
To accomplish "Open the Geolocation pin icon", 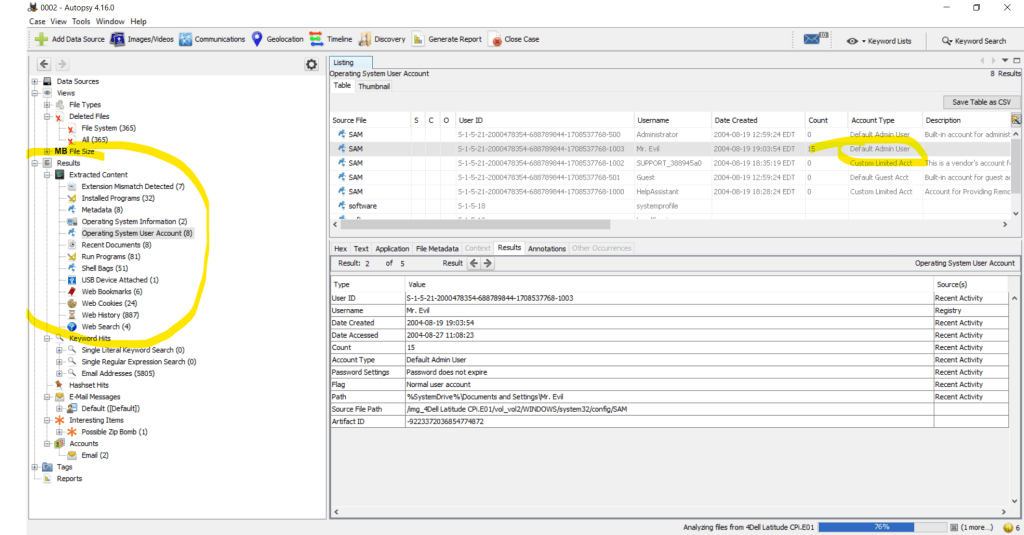I will 257,40.
